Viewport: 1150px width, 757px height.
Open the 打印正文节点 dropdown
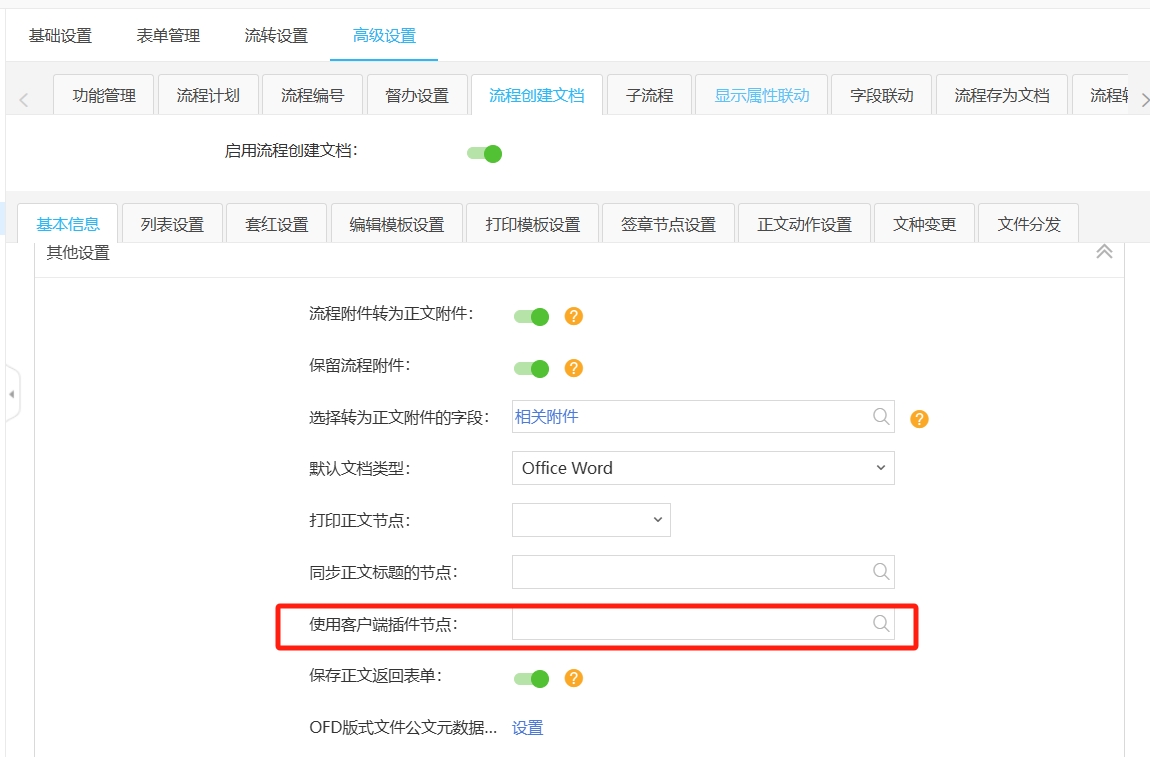pyautogui.click(x=591, y=520)
